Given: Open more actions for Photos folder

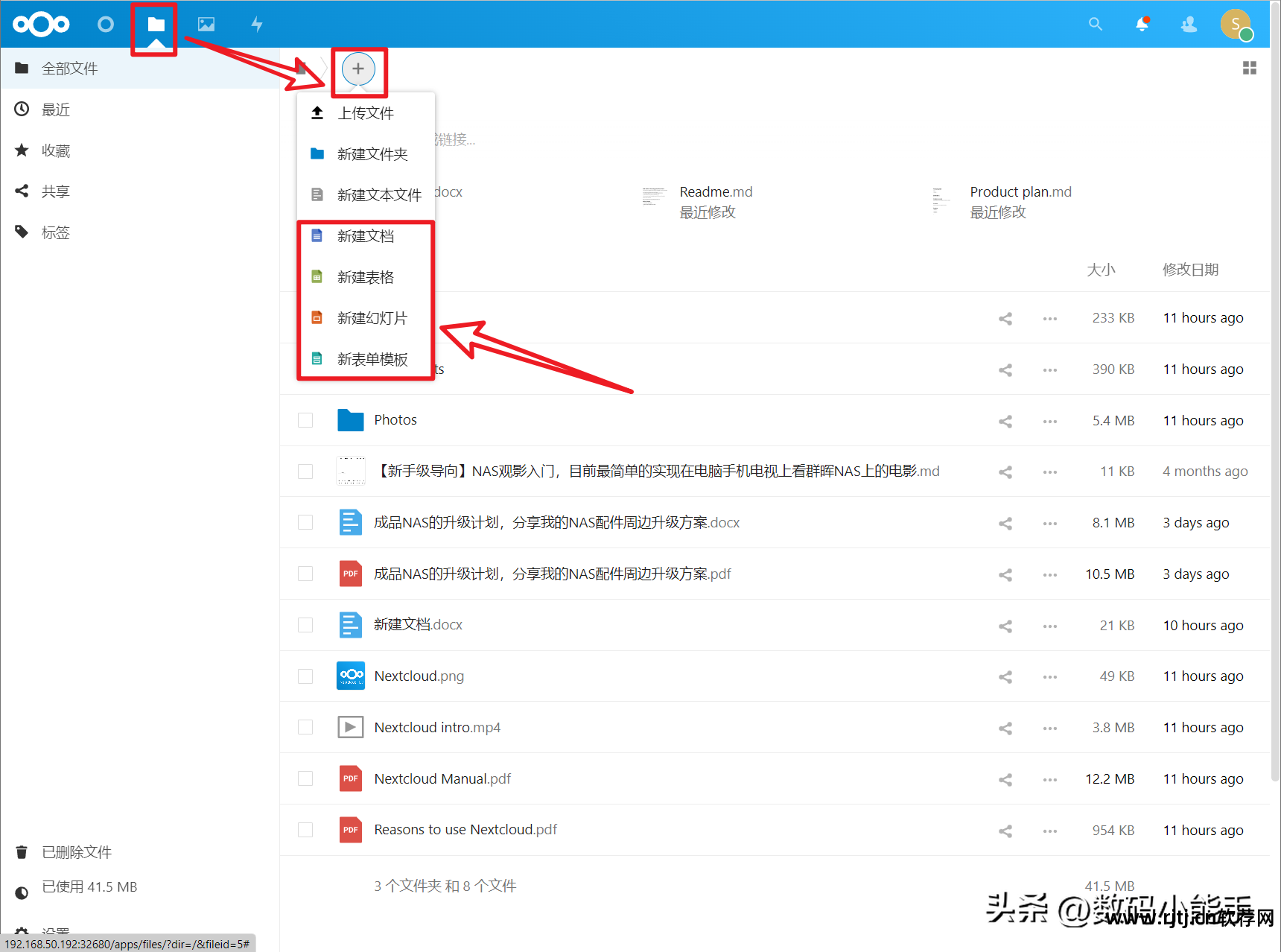Looking at the screenshot, I should 1050,421.
